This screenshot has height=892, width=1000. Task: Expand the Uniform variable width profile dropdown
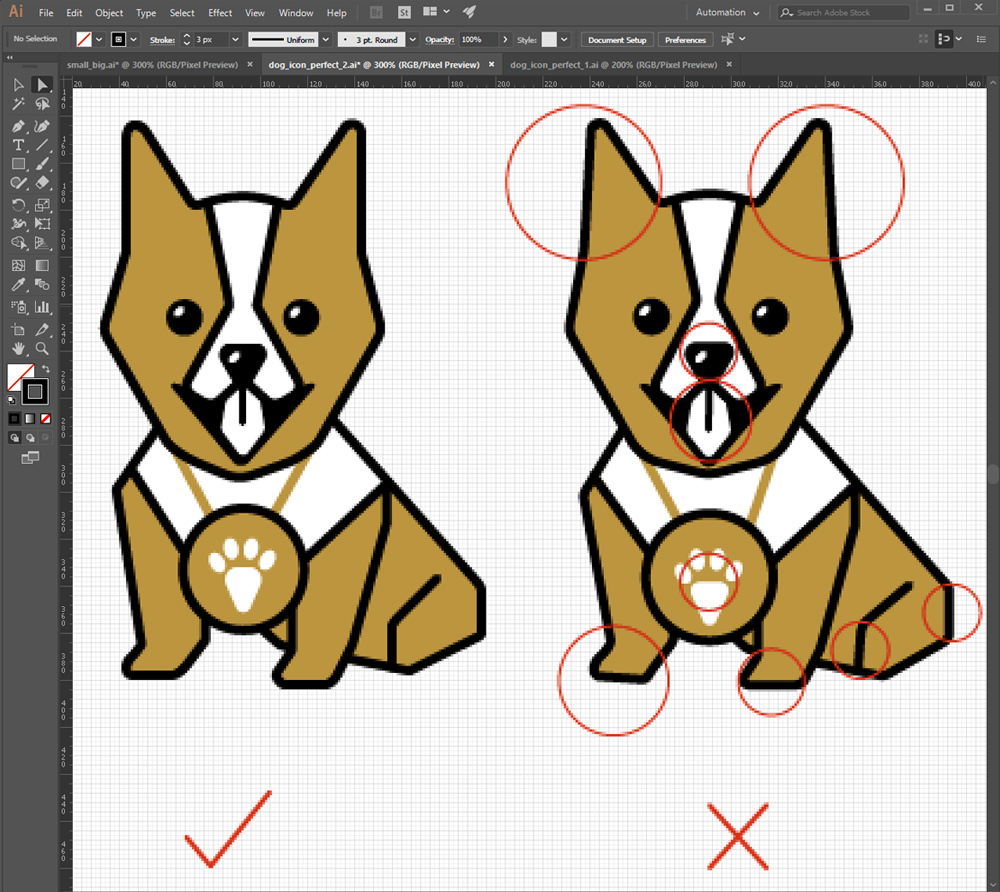pyautogui.click(x=327, y=40)
